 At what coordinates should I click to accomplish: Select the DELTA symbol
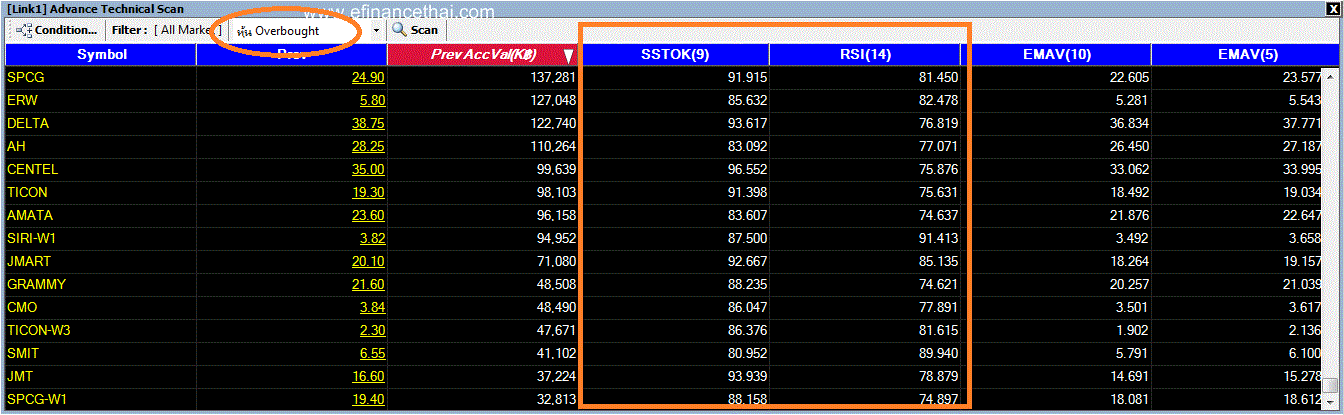pos(28,123)
